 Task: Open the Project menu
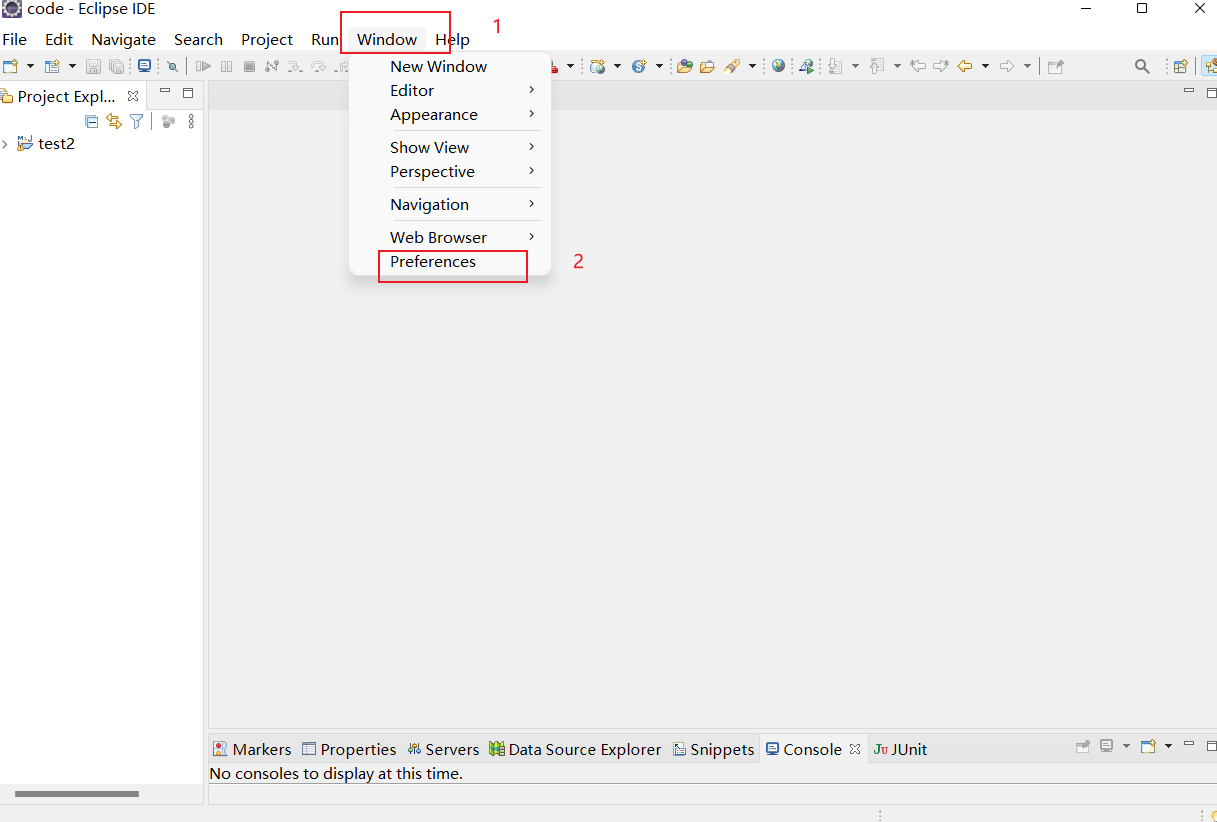point(267,40)
